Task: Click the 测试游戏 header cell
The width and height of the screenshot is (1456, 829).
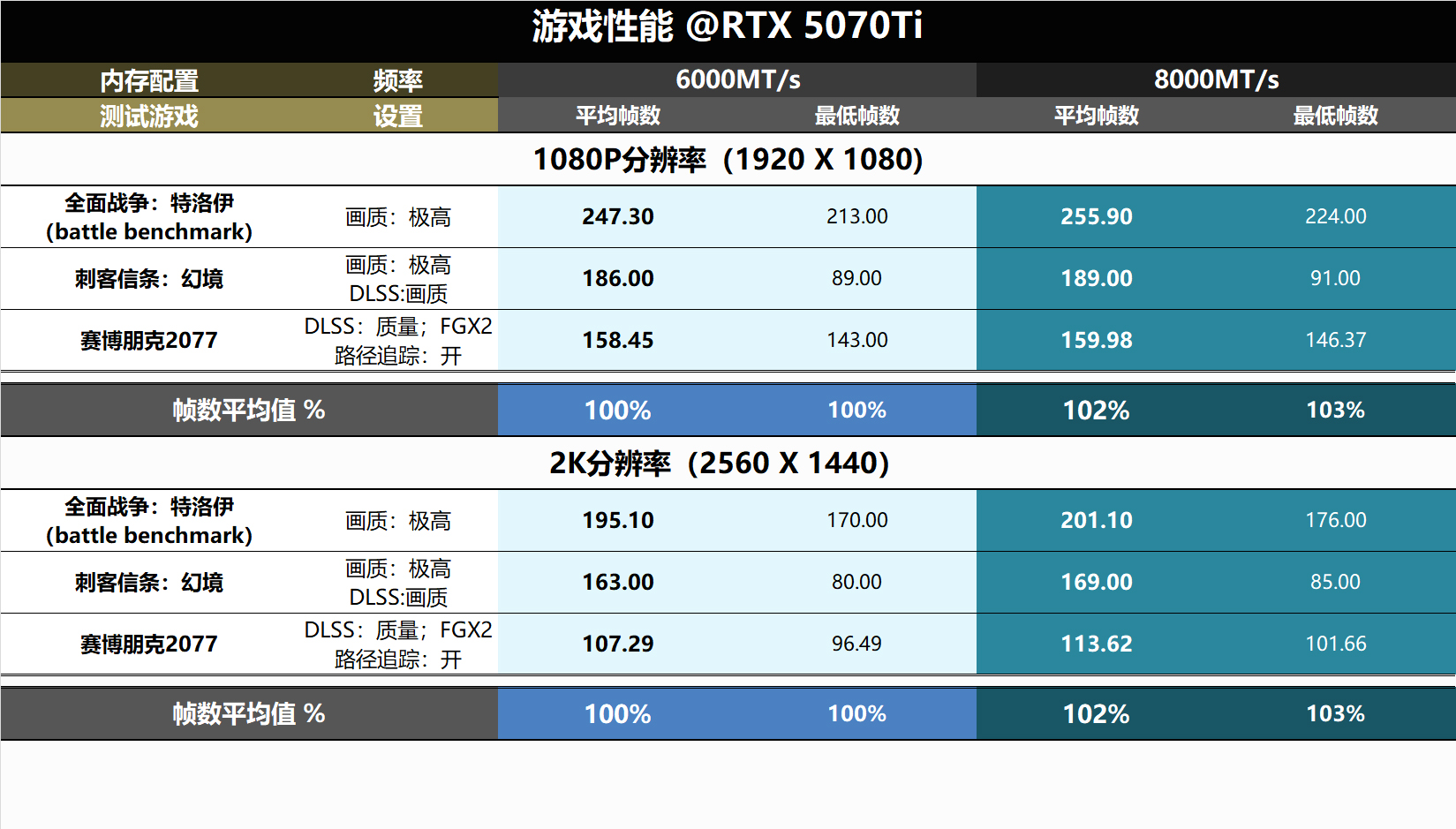Action: point(149,116)
